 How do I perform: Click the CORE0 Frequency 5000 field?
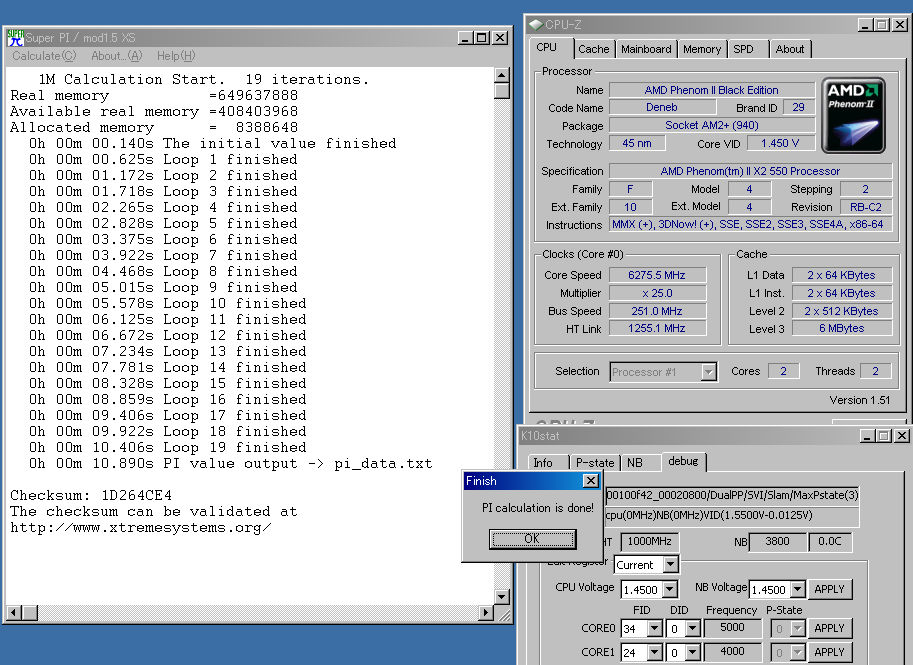pyautogui.click(x=732, y=628)
